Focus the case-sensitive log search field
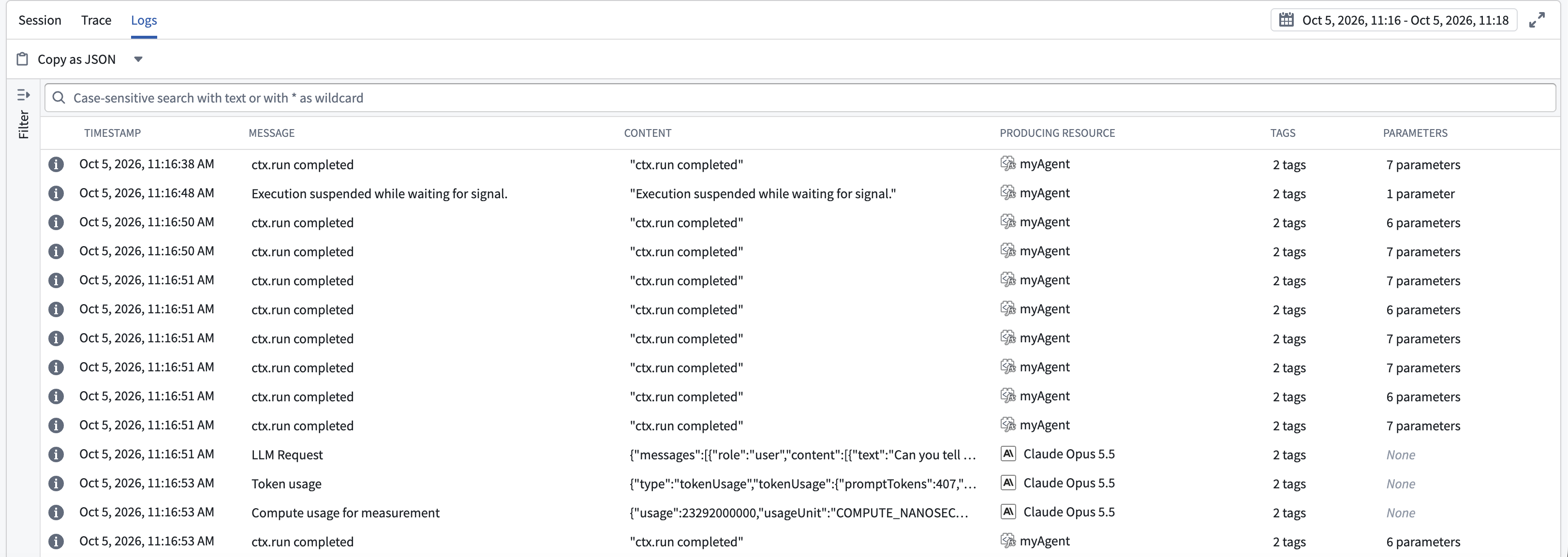Screen dimensions: 1568x557 coord(800,97)
